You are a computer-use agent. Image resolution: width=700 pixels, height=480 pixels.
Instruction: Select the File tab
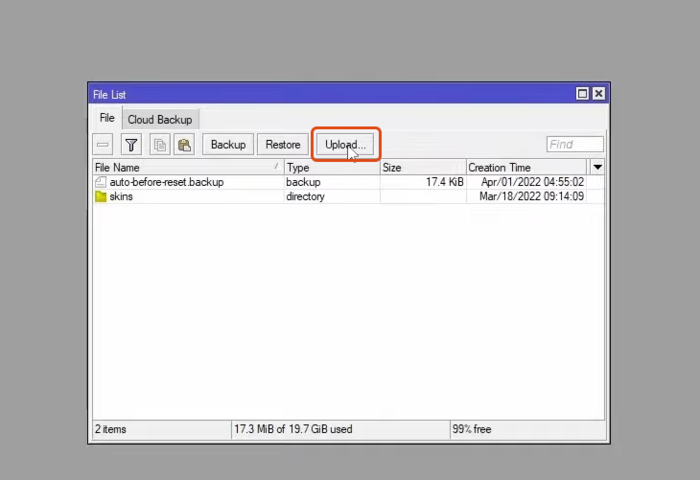[x=106, y=119]
